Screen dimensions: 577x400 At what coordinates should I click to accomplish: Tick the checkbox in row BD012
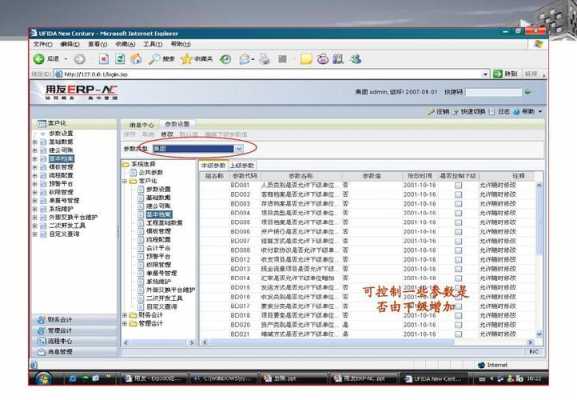[x=458, y=259]
